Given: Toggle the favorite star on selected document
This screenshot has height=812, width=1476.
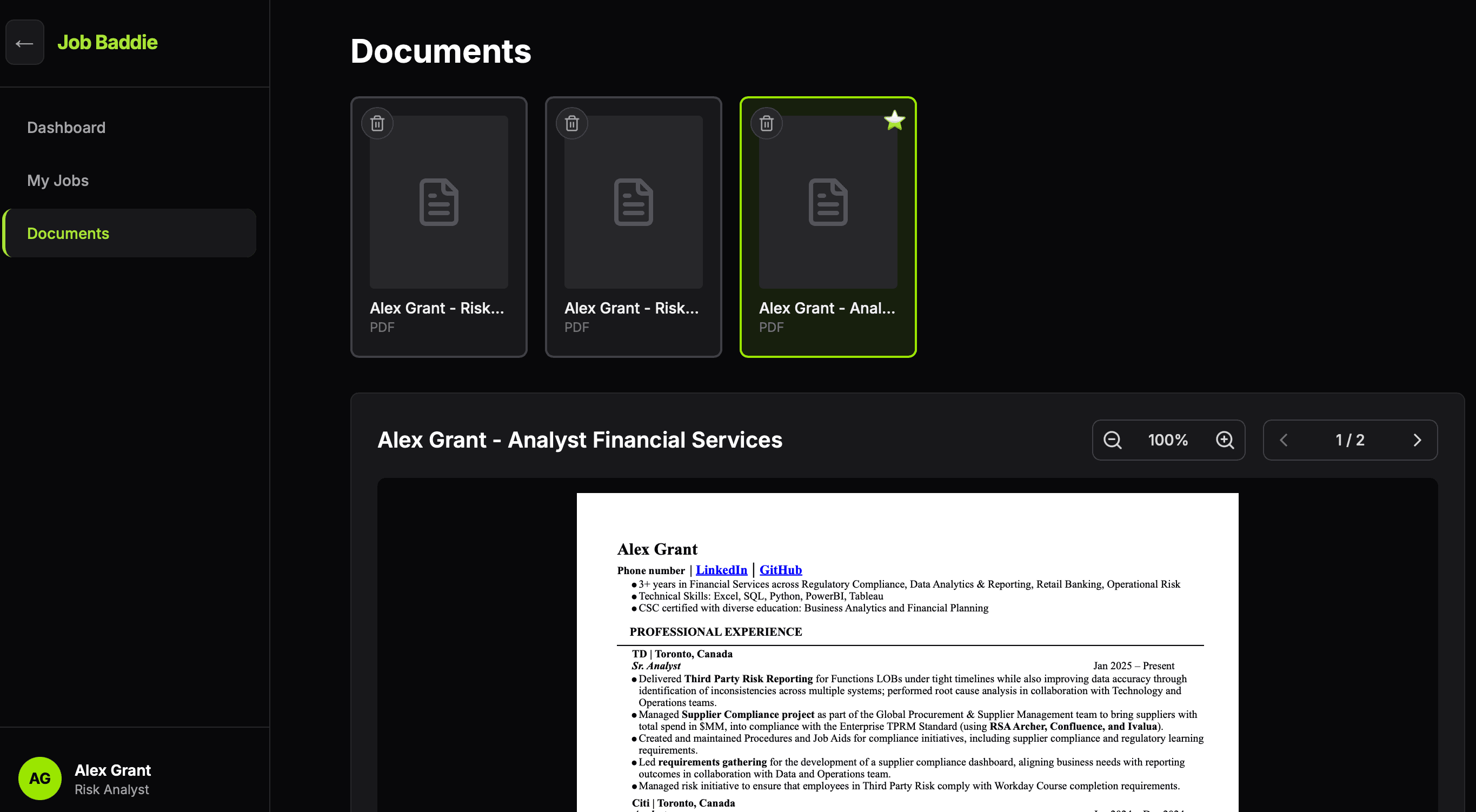Looking at the screenshot, I should [894, 121].
